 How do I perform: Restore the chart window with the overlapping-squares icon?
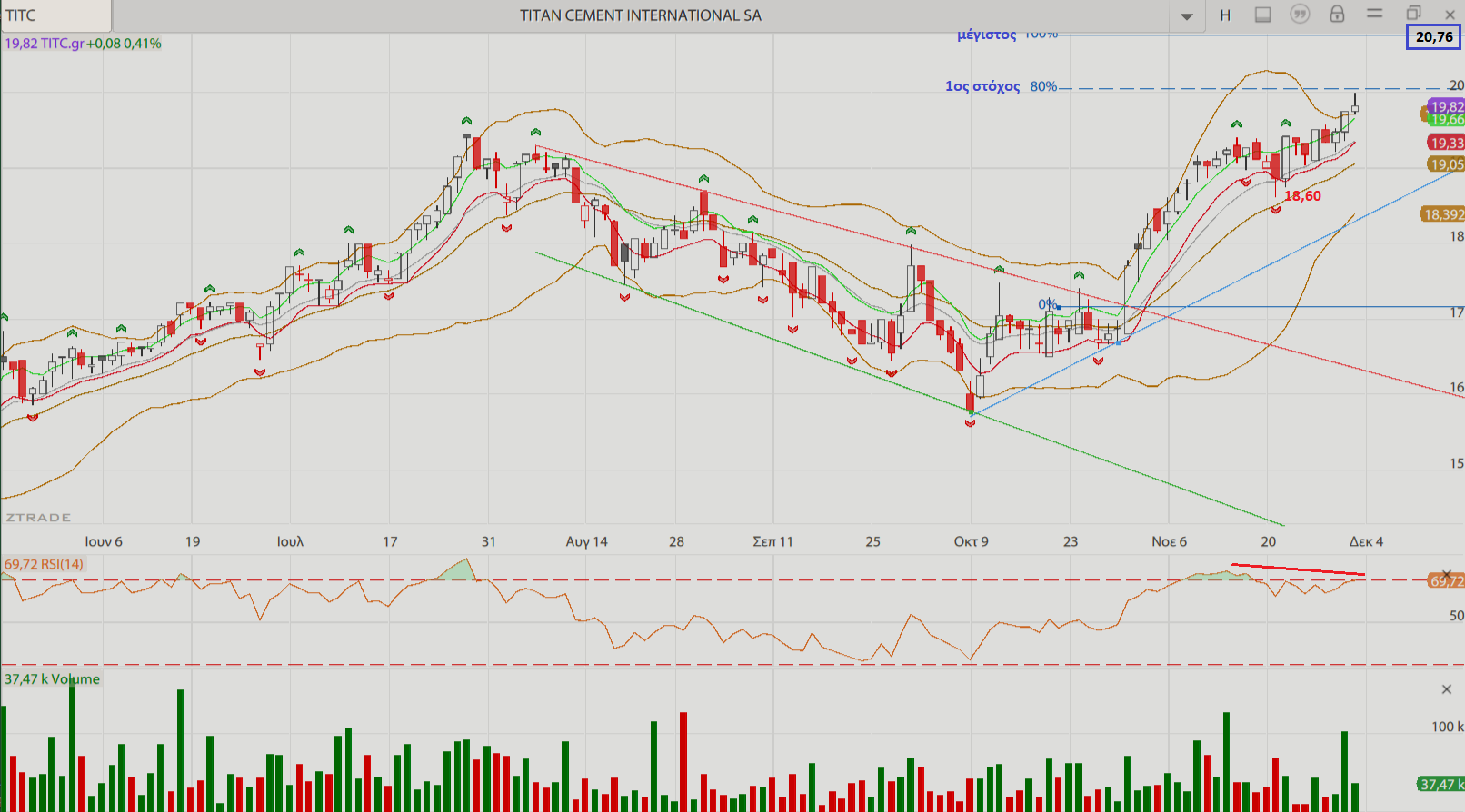(1413, 14)
